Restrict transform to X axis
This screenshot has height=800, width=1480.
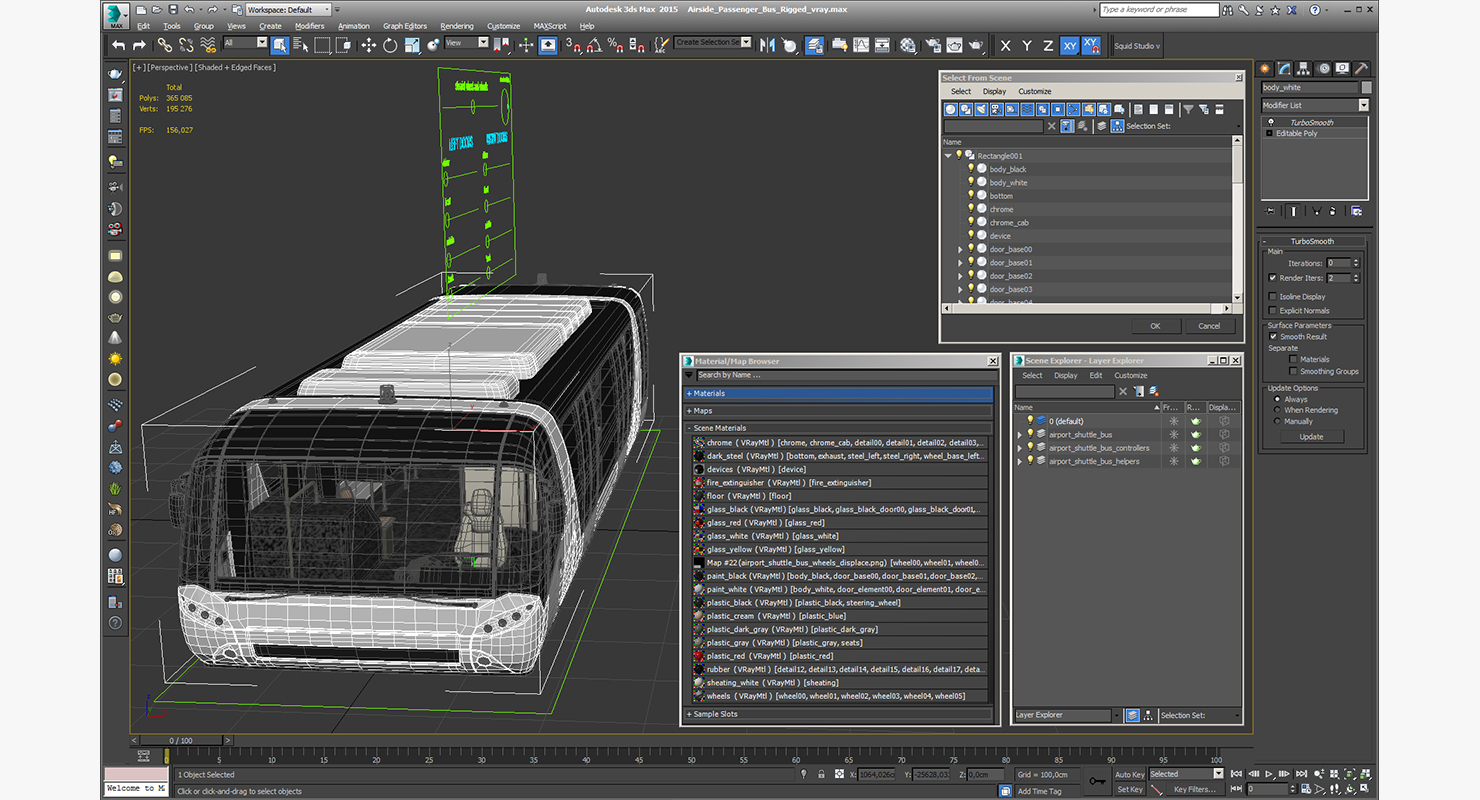point(1005,45)
